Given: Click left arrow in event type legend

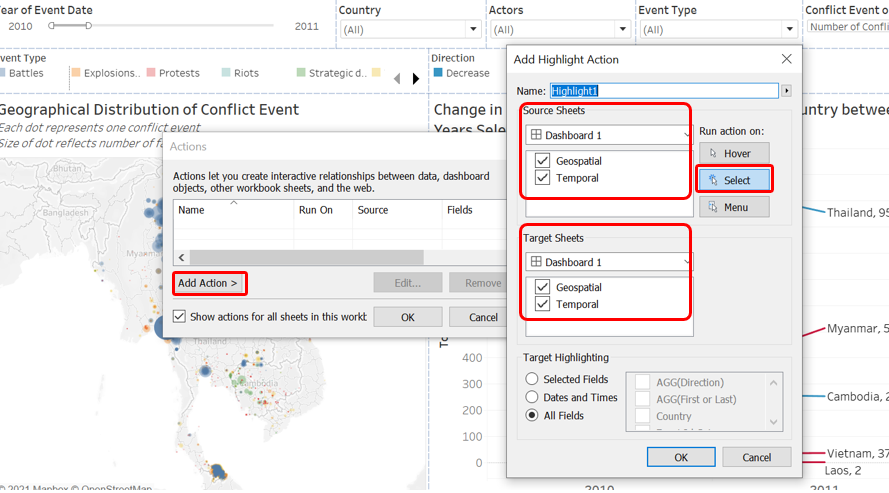Looking at the screenshot, I should (x=397, y=78).
